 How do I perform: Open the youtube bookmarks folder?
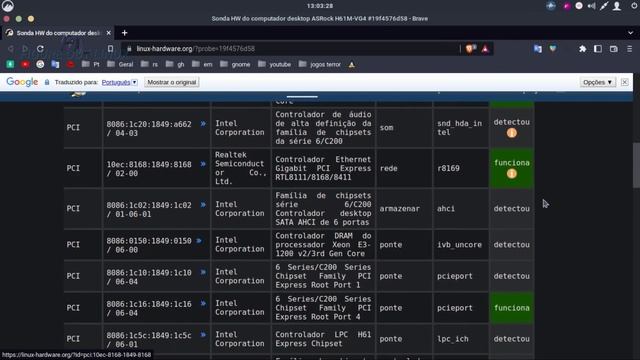[275, 64]
